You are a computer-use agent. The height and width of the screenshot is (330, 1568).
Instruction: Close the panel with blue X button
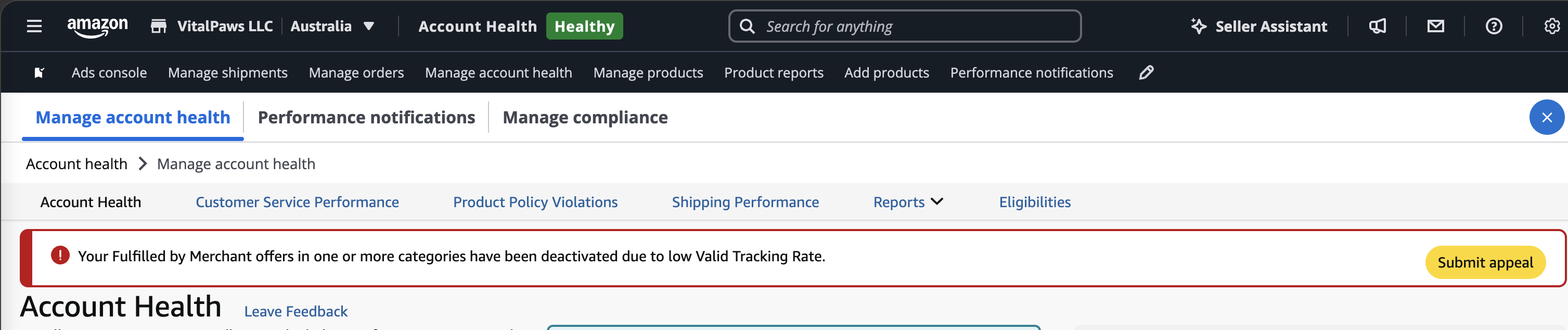1547,118
